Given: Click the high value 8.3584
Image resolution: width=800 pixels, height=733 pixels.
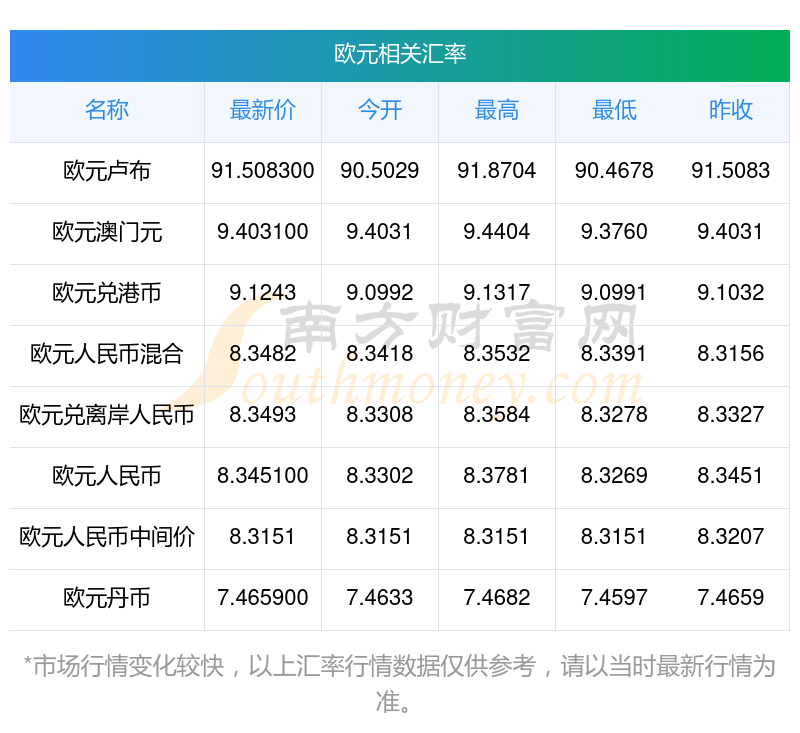Looking at the screenshot, I should [x=497, y=414].
